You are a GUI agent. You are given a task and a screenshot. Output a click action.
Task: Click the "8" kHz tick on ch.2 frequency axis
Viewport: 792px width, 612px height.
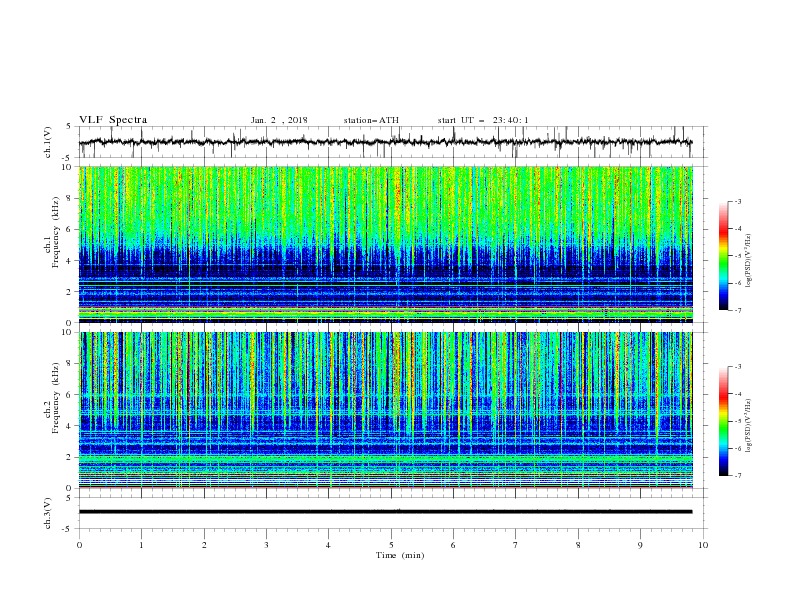[71, 364]
